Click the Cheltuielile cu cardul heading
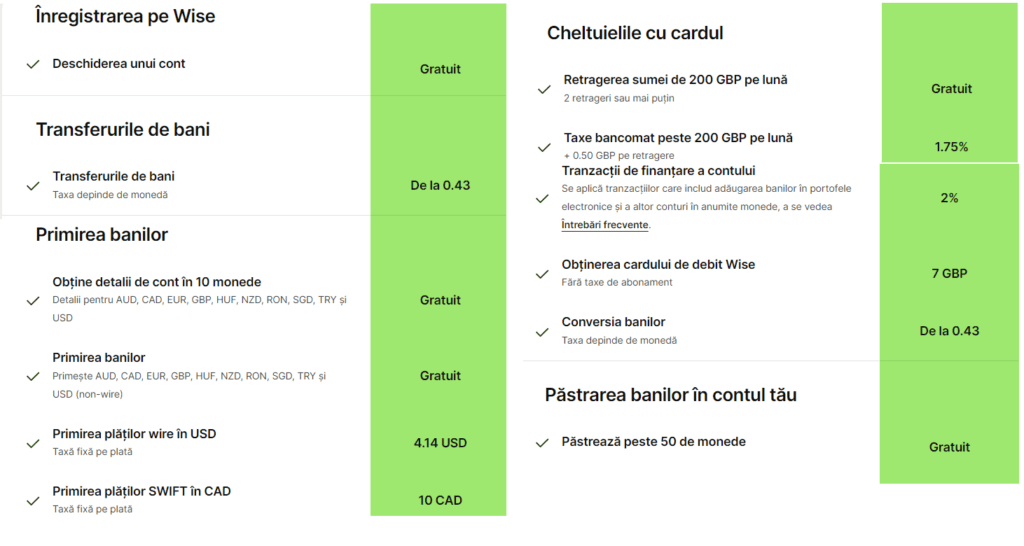The image size is (1024, 546). pos(634,33)
